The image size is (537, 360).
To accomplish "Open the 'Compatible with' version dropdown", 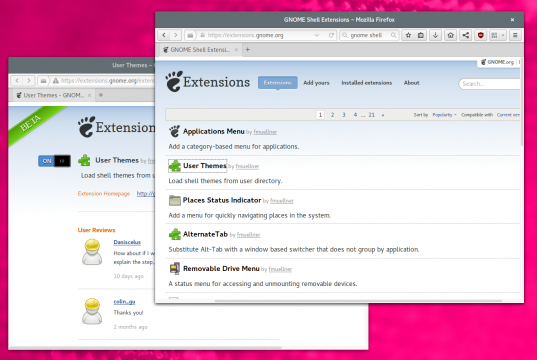I will coord(508,115).
